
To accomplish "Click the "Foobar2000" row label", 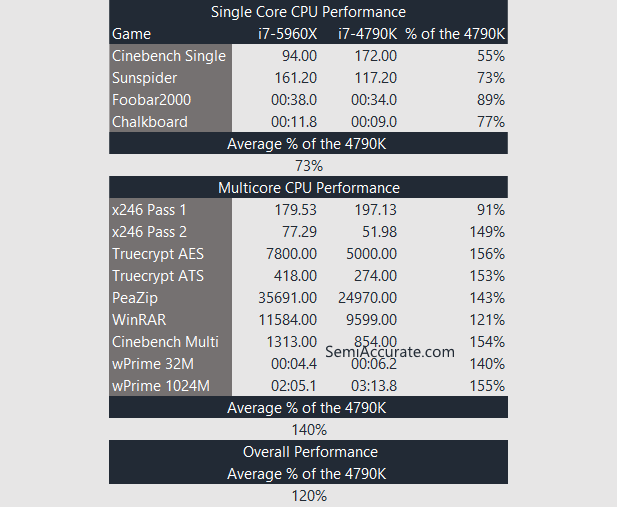I will tap(152, 100).
